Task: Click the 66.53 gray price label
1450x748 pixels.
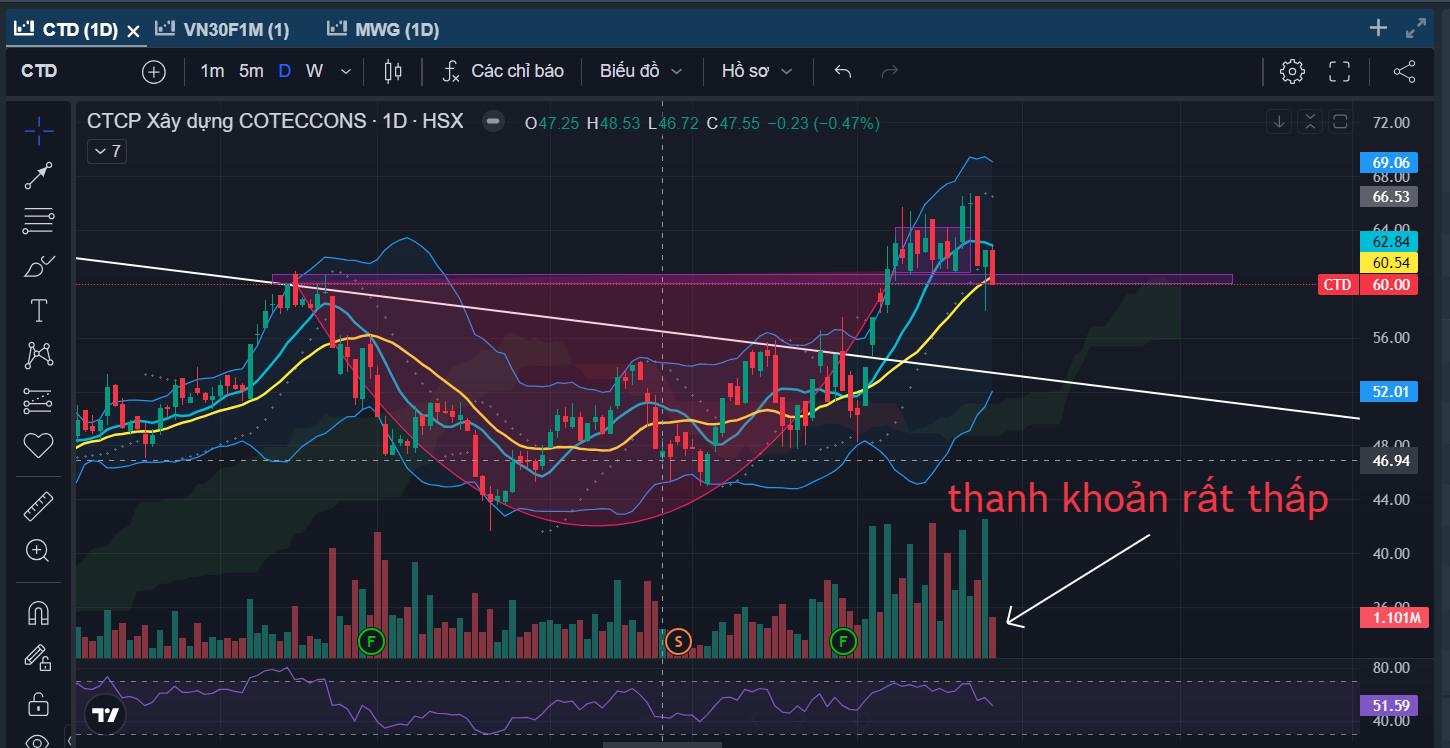Action: [1390, 197]
